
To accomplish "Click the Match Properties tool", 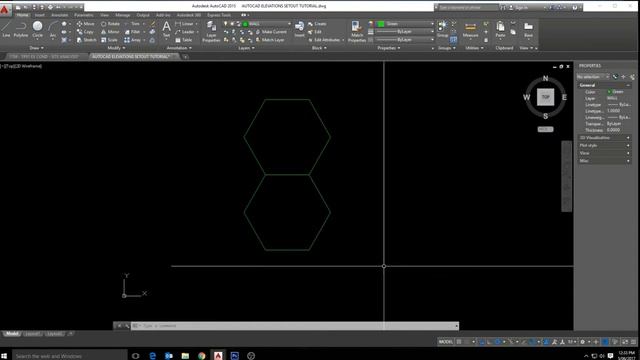I will tap(357, 31).
